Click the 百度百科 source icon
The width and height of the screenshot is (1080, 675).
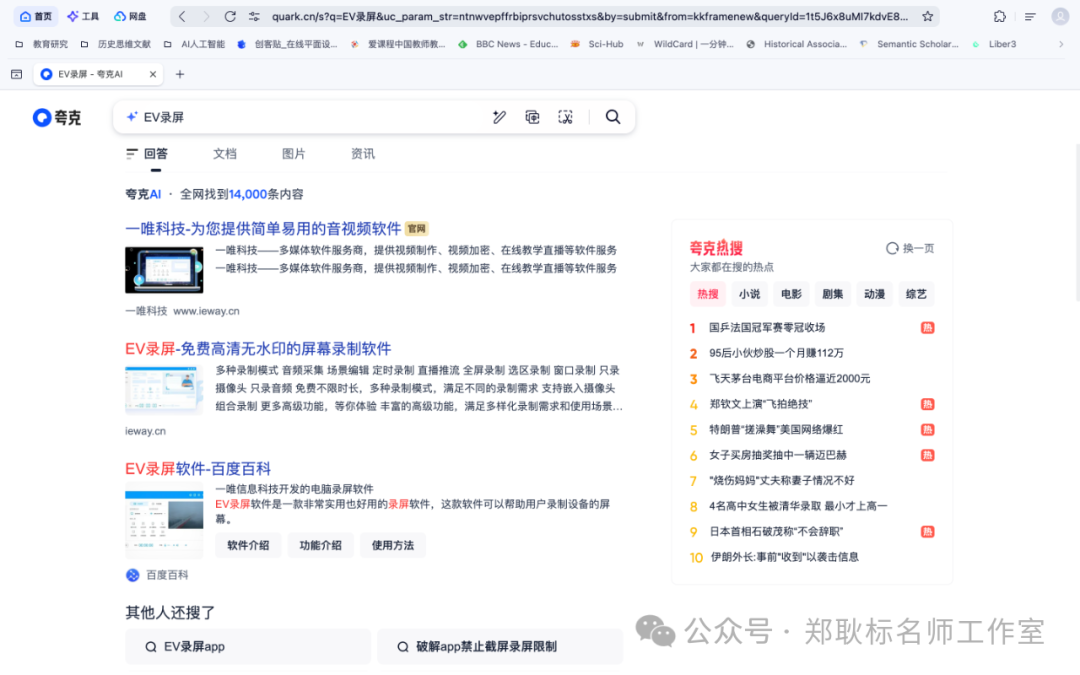132,575
